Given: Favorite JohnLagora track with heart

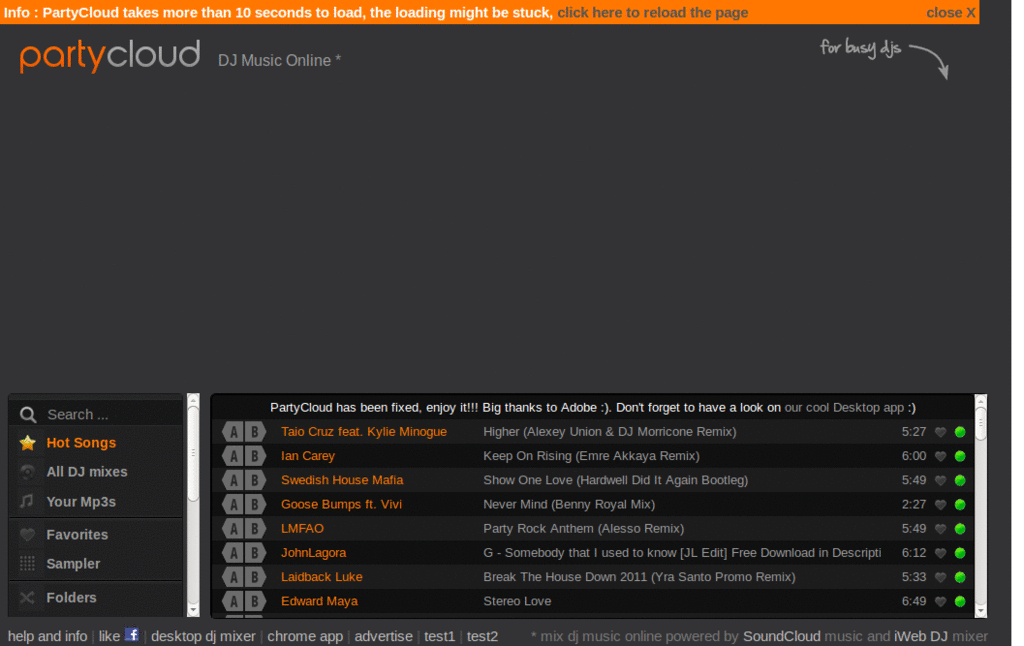Looking at the screenshot, I should 940,553.
